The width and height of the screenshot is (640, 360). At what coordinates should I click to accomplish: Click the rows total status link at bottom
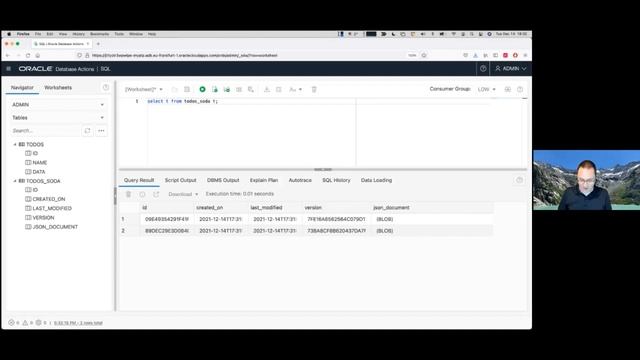pyautogui.click(x=78, y=323)
